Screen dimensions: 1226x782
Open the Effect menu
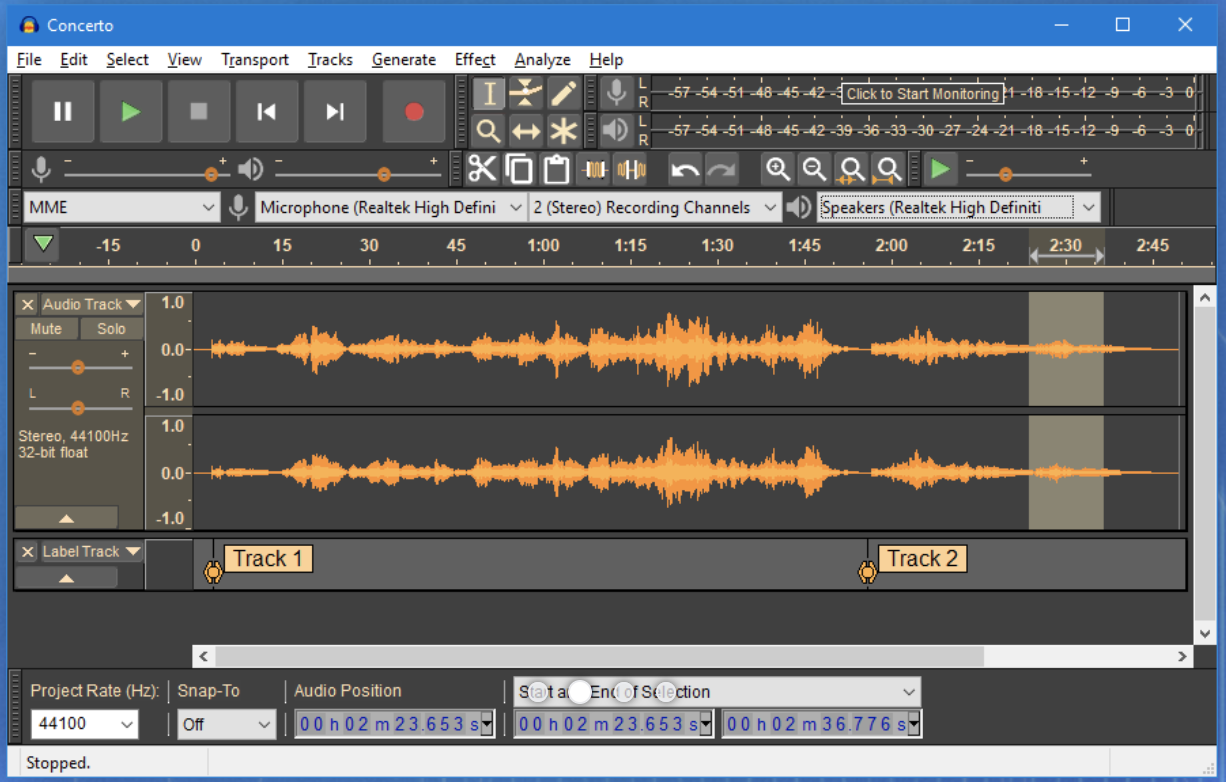tap(474, 59)
